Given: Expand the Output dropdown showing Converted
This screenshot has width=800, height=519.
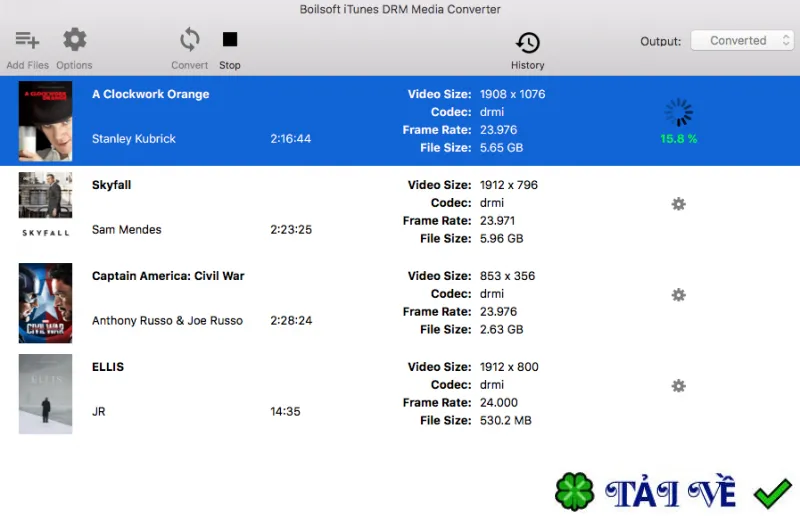Looking at the screenshot, I should (742, 40).
